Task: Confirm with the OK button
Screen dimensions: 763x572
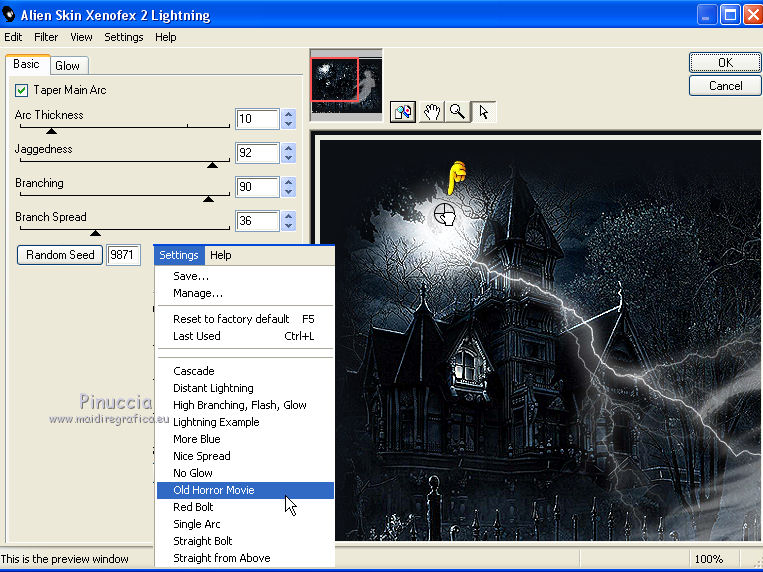Action: point(725,62)
